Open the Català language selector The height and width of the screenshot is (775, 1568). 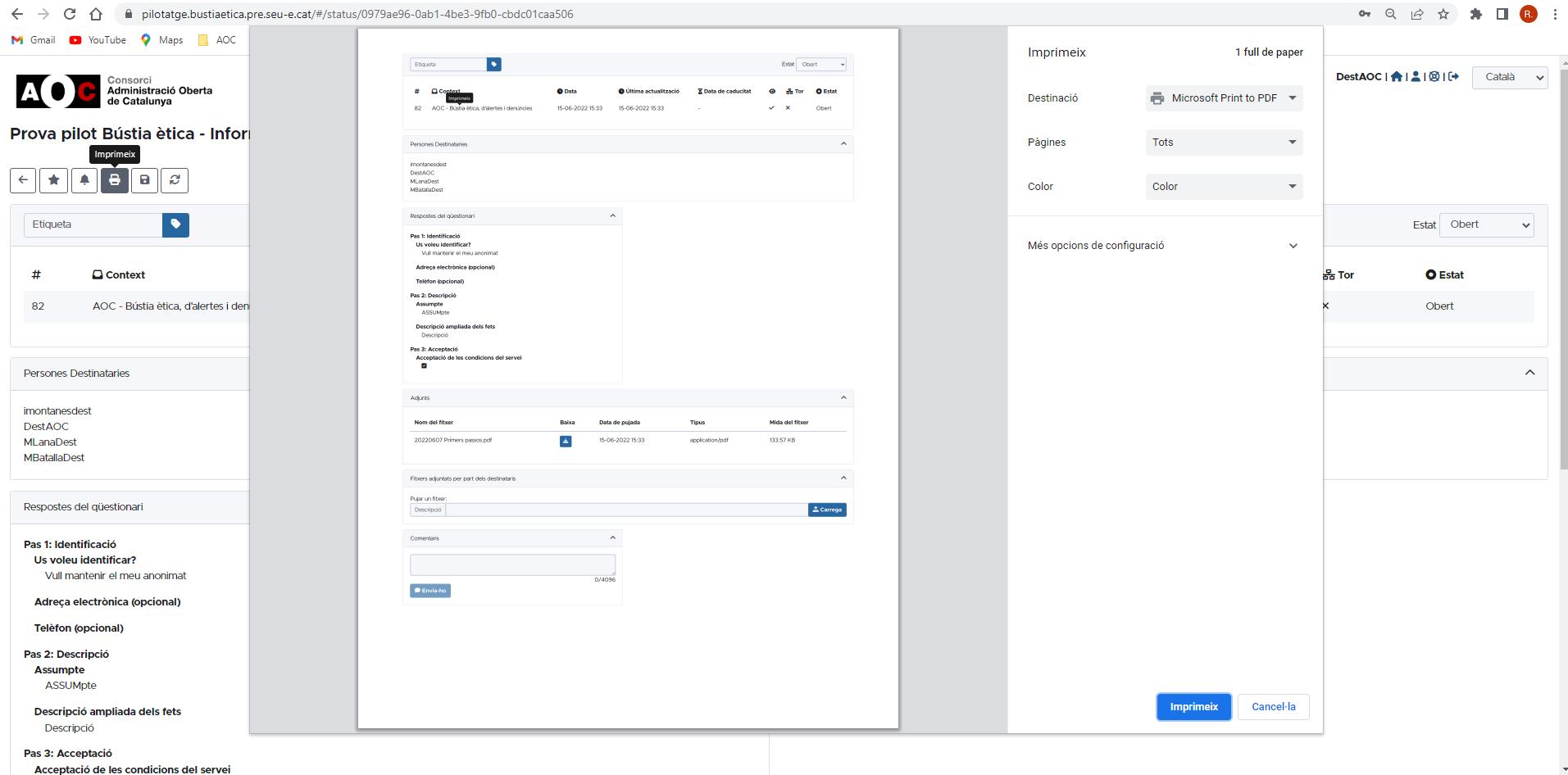pyautogui.click(x=1510, y=77)
